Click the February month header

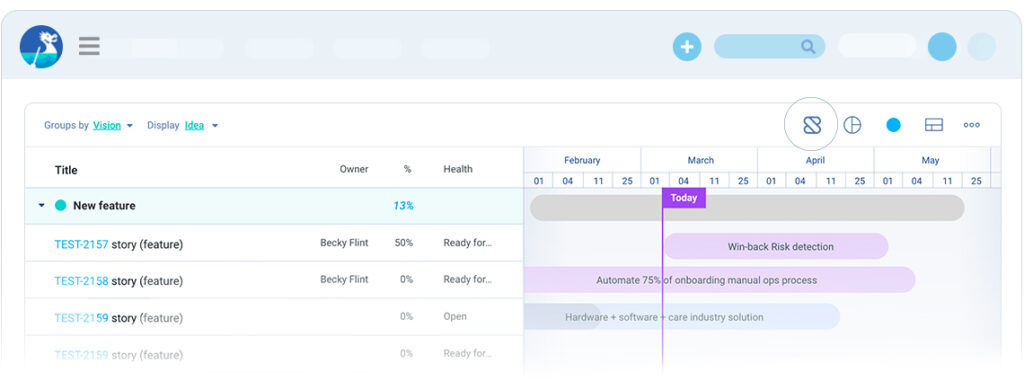[x=582, y=160]
